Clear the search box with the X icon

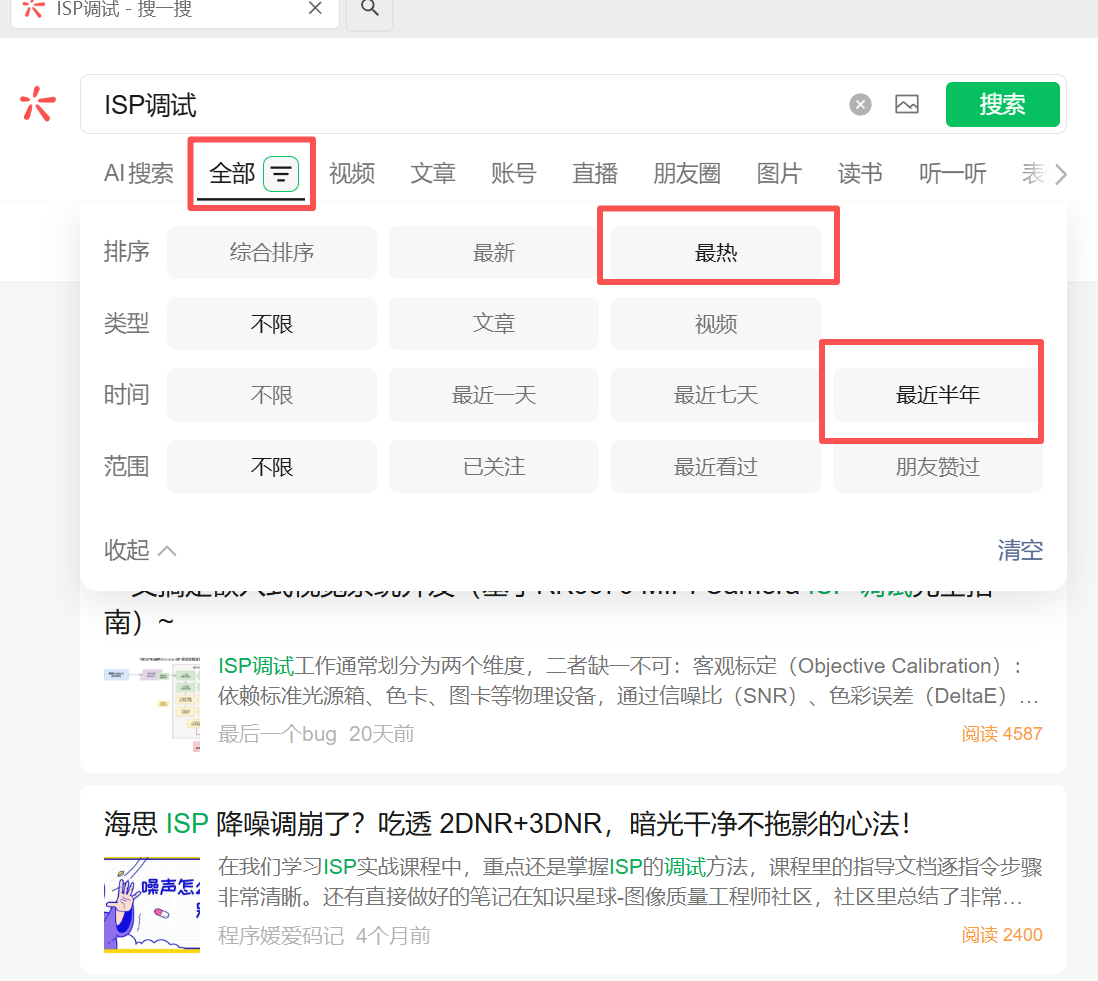(x=860, y=104)
